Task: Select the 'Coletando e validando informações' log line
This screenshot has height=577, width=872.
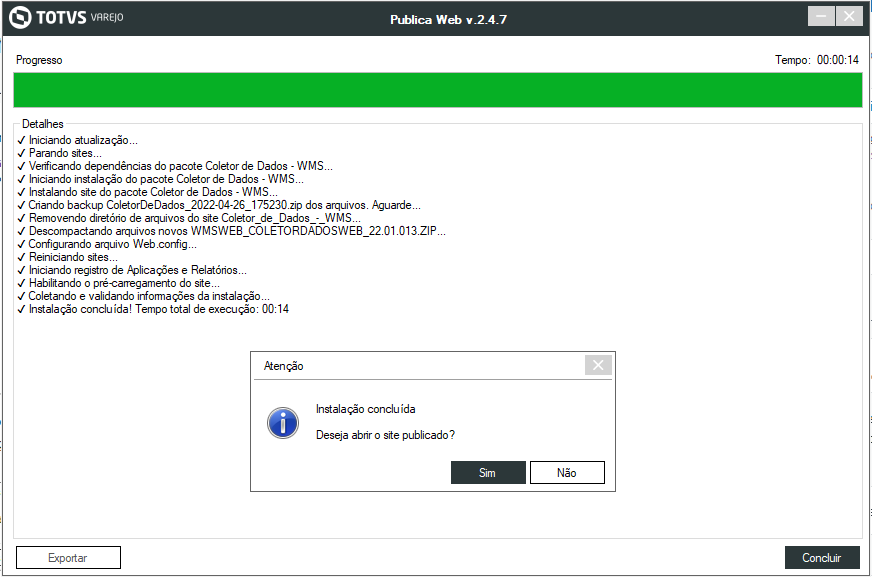Action: [143, 296]
